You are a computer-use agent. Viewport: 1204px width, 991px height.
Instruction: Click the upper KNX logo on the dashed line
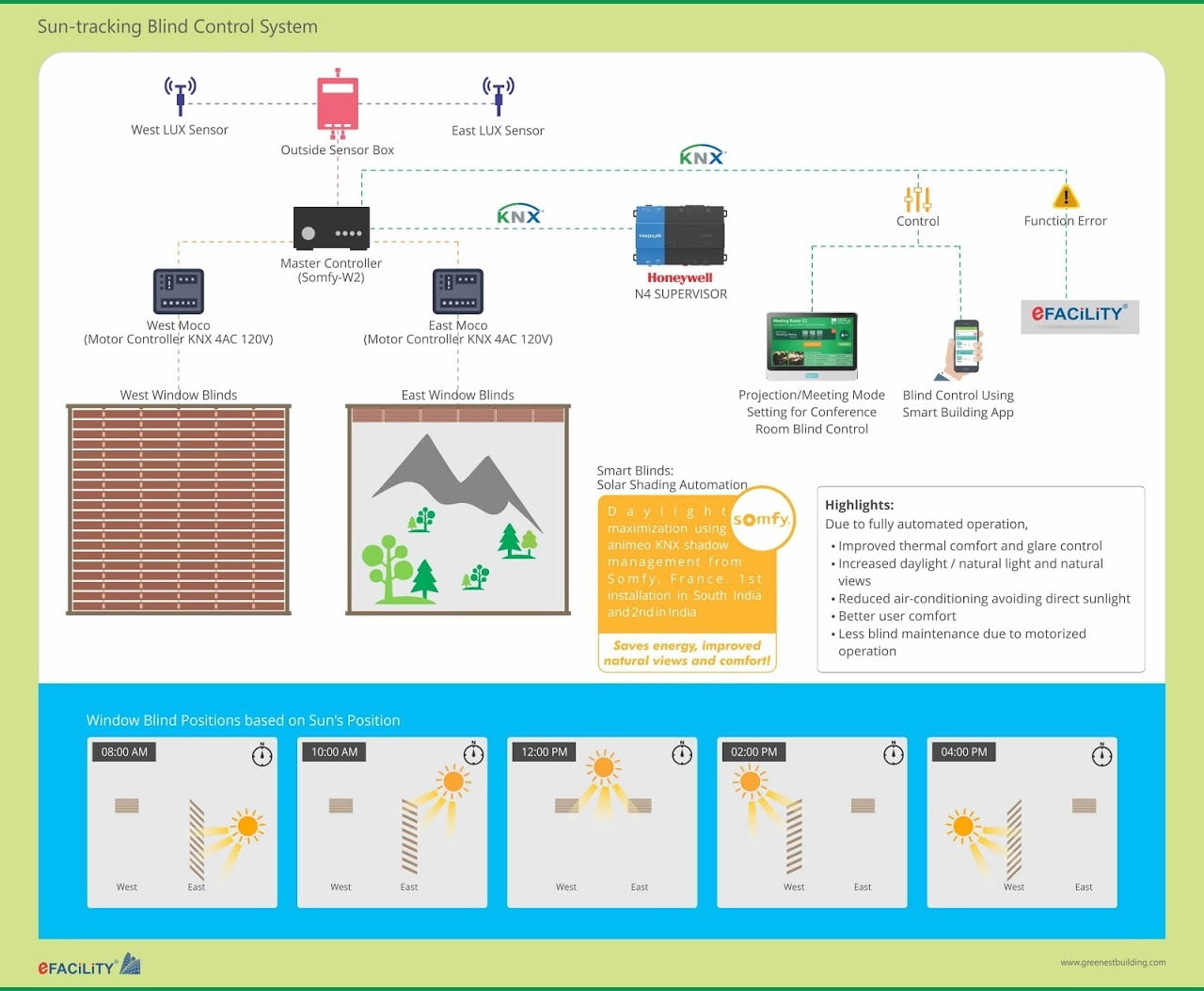702,156
